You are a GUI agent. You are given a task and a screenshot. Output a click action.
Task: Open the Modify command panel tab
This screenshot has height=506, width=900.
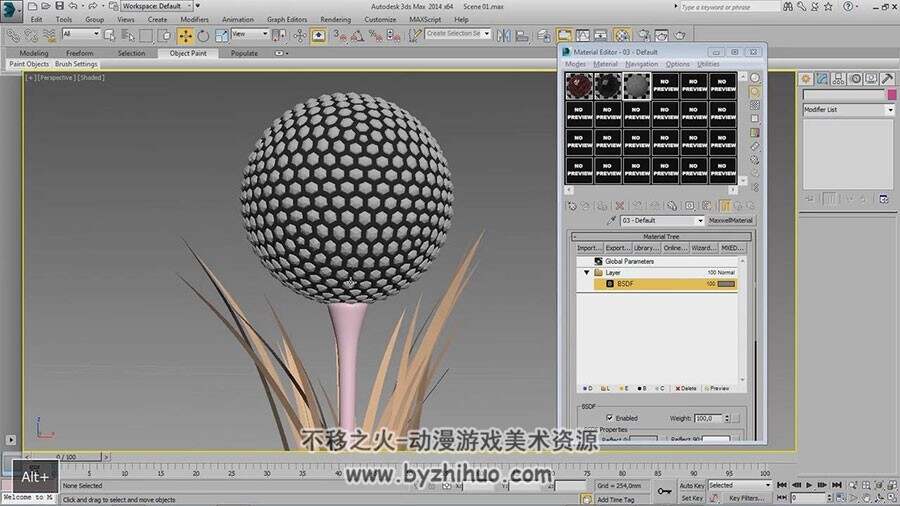pyautogui.click(x=823, y=79)
